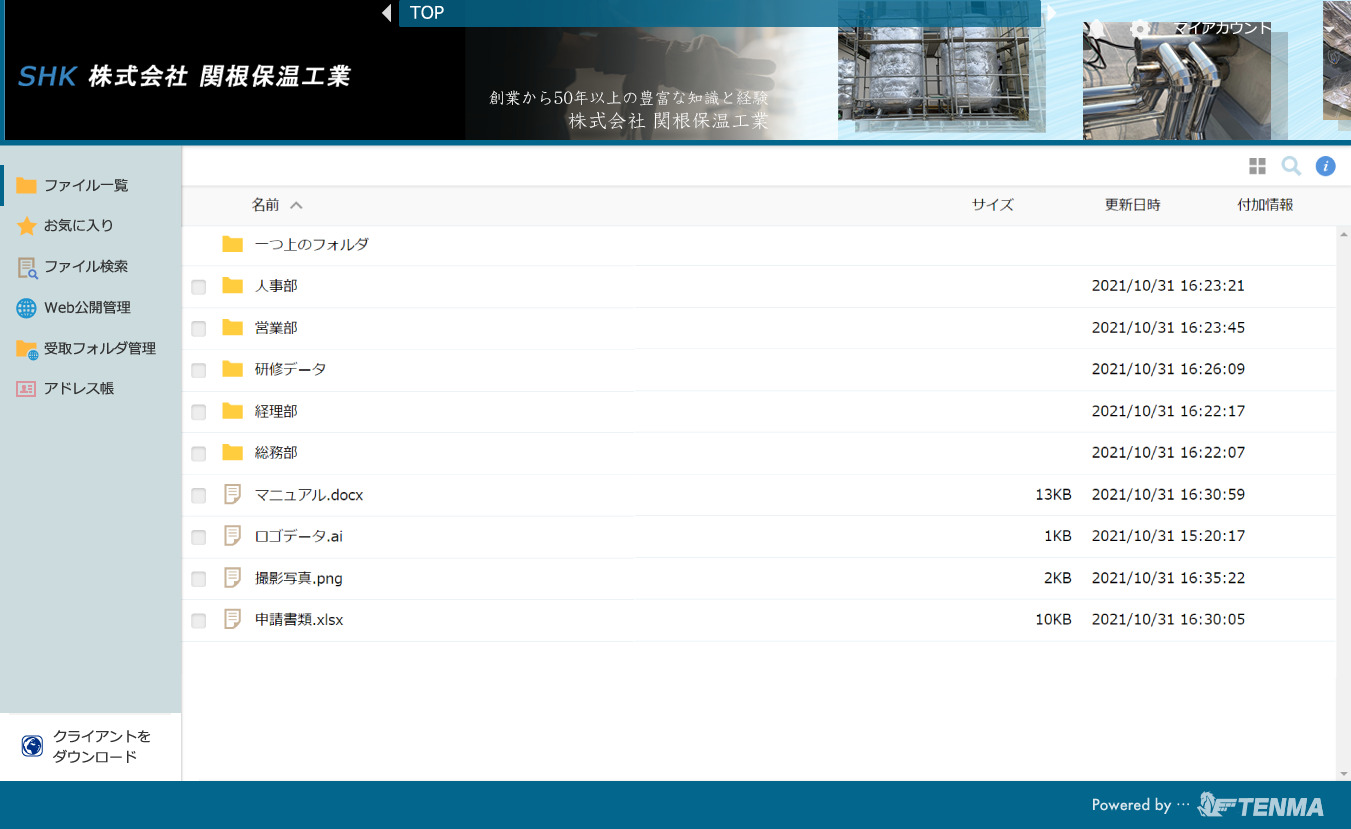Open the 総務部 folder name
The width and height of the screenshot is (1351, 829).
point(276,453)
